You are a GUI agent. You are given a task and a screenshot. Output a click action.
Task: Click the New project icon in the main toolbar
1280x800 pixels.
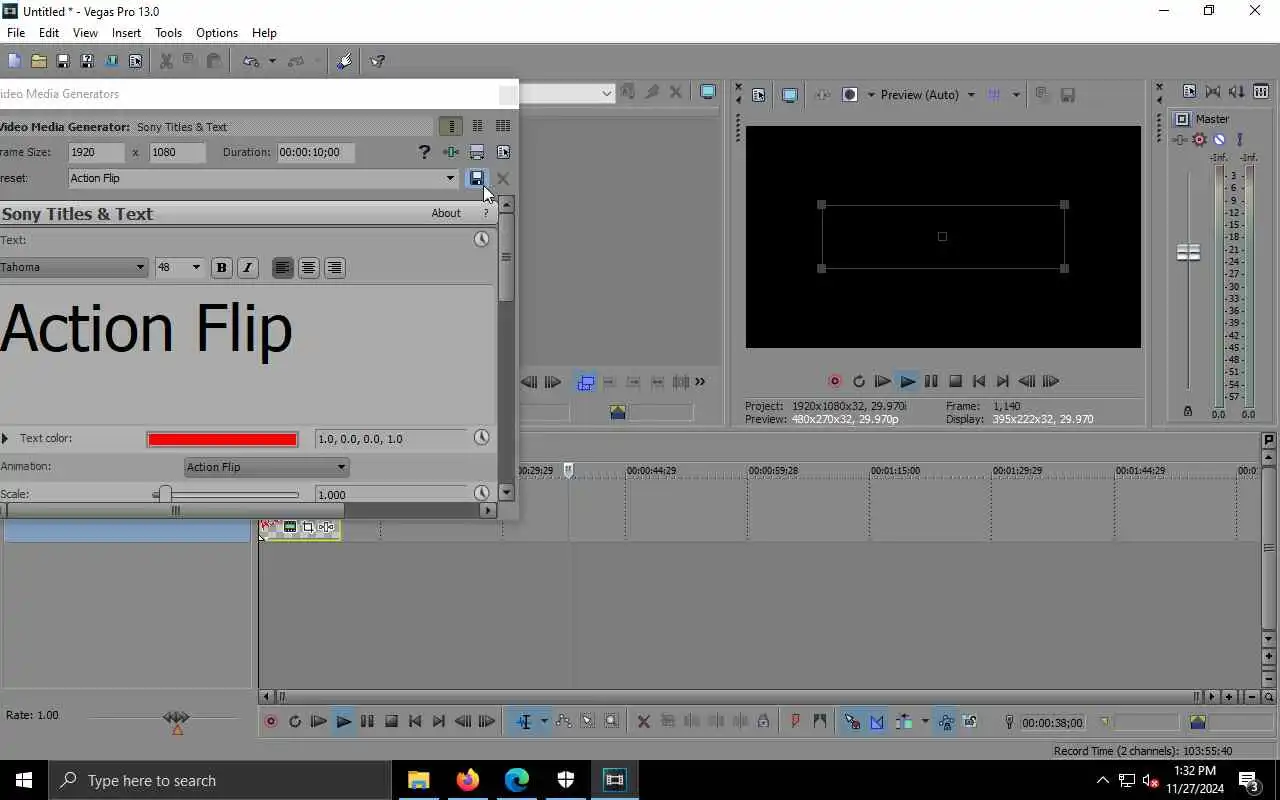pos(12,61)
